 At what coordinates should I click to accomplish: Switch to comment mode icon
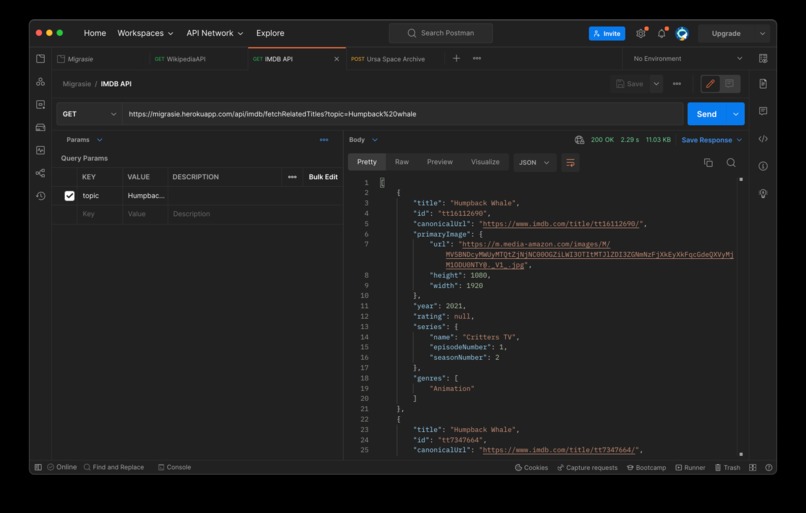[x=729, y=84]
